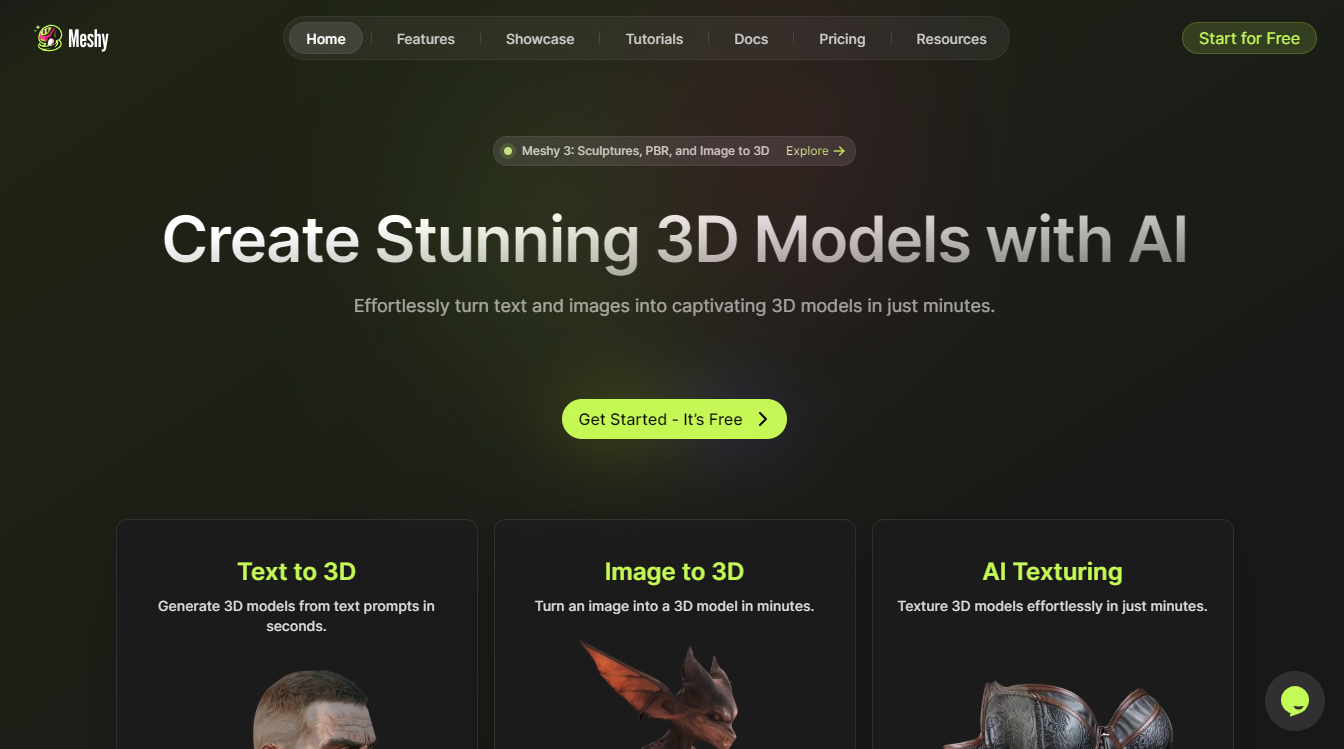Screen dimensions: 1344x749
Task: Click the AI Texturing heading
Action: point(1052,571)
